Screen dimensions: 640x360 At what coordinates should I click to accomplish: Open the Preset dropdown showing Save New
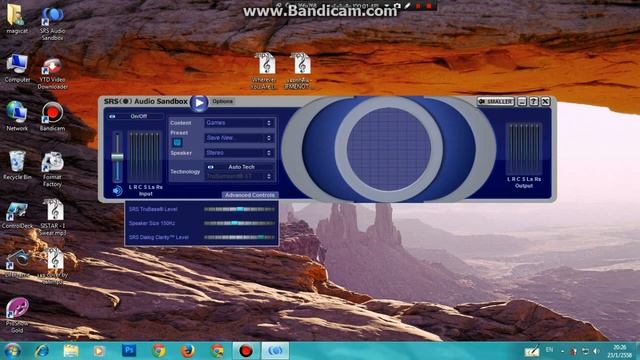tap(239, 138)
